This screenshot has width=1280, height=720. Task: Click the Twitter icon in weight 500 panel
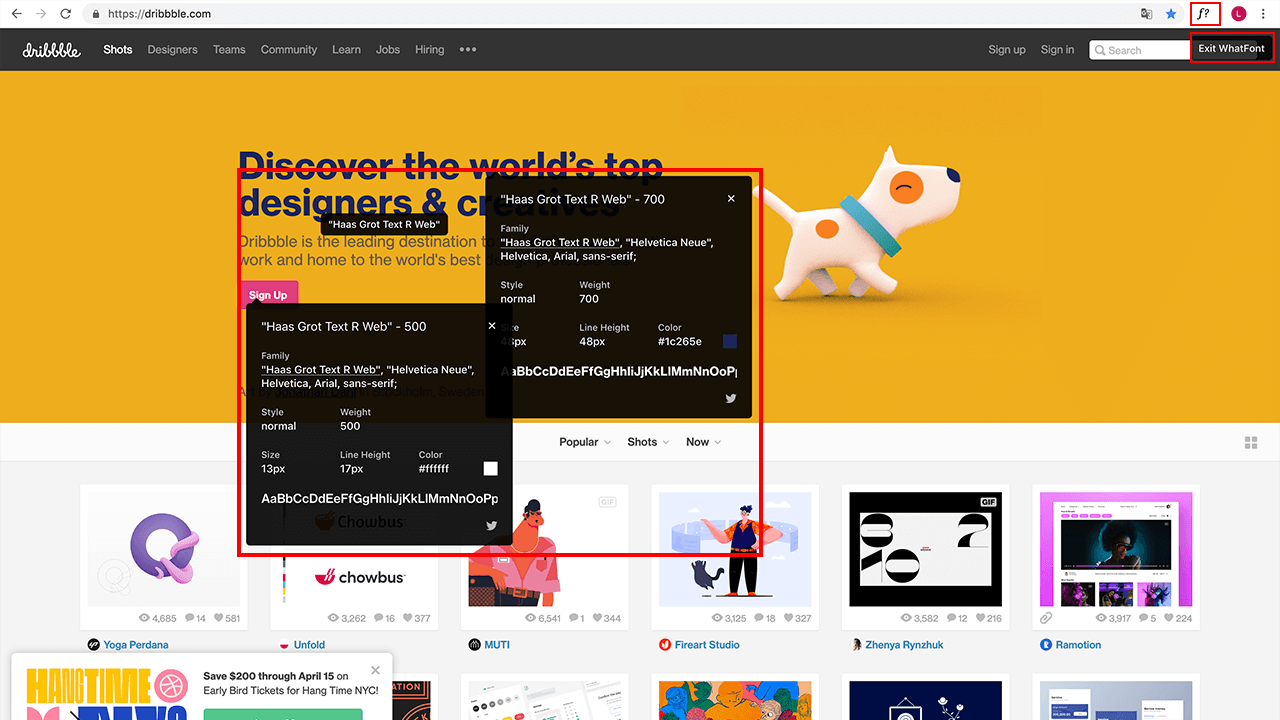click(491, 525)
